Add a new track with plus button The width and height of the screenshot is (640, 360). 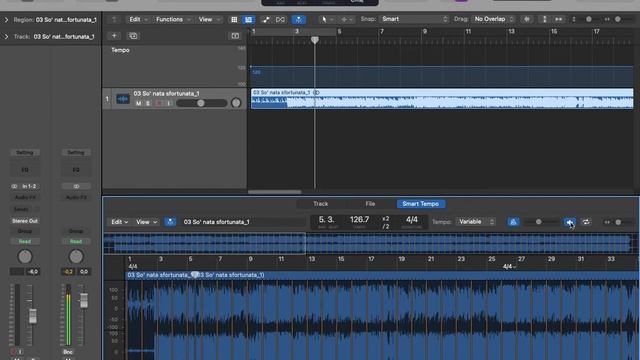coord(114,36)
